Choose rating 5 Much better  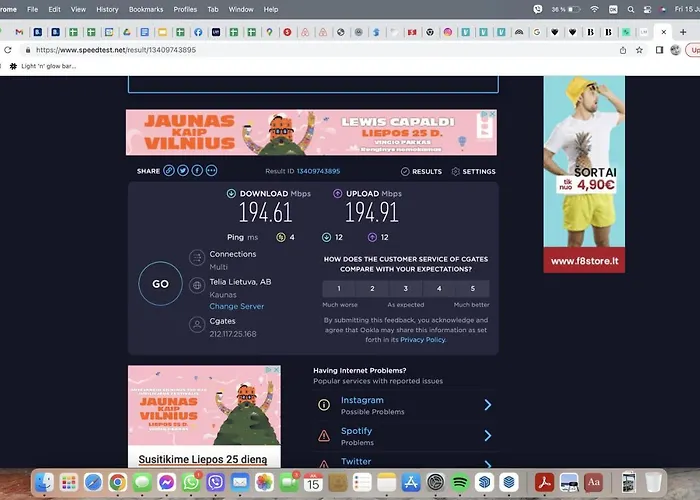[x=472, y=288]
